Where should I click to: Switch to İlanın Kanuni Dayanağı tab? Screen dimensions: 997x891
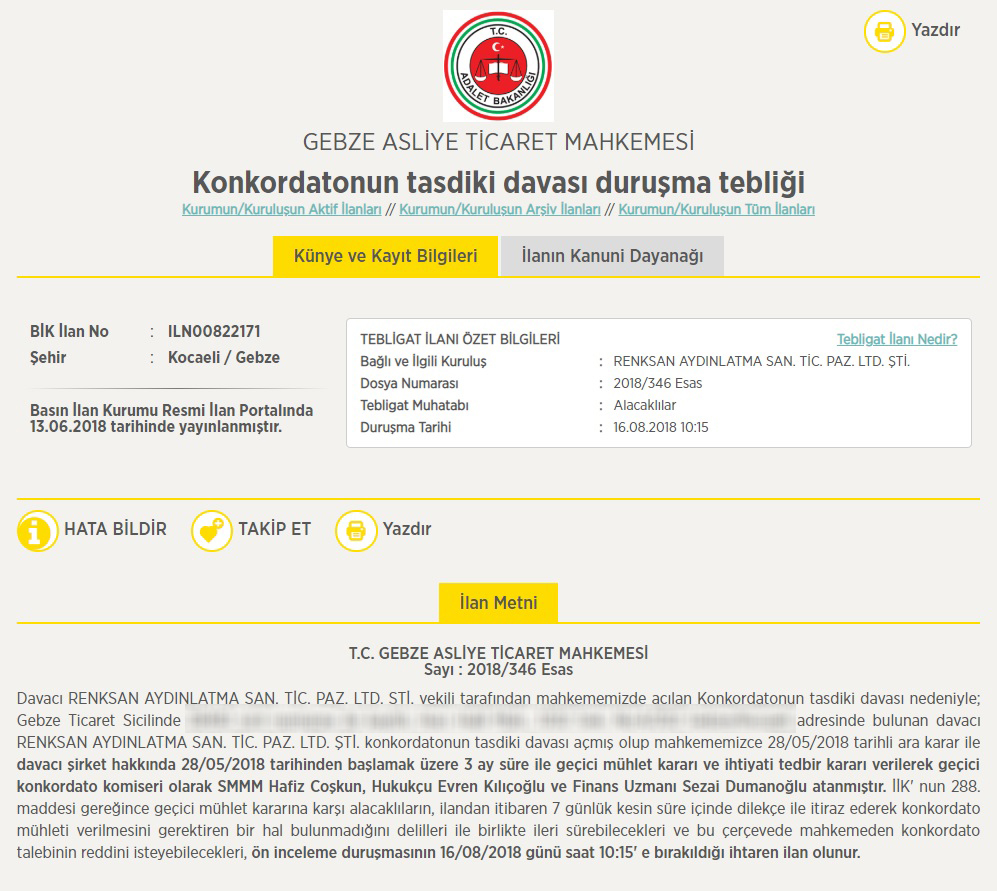pyautogui.click(x=612, y=256)
